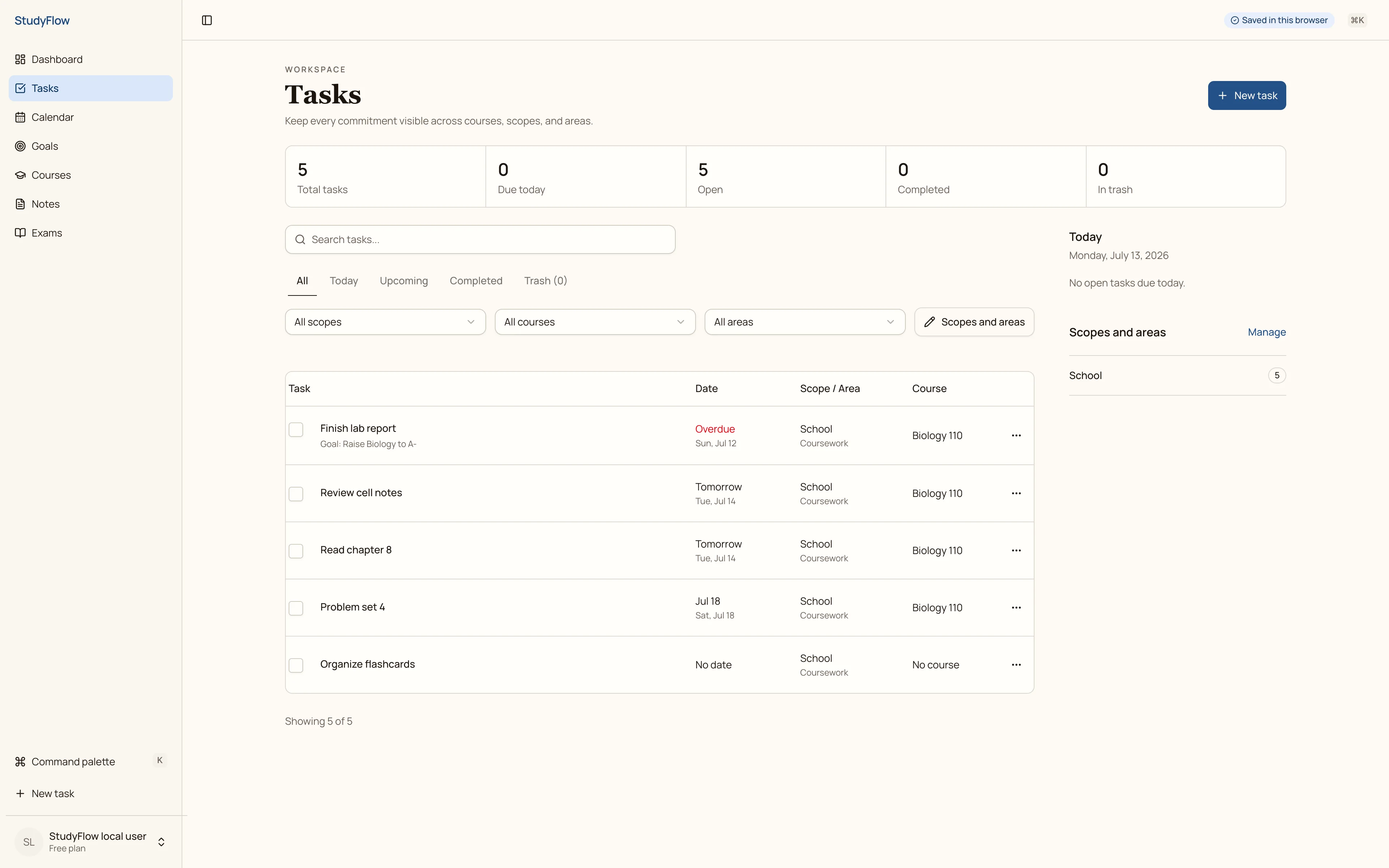Click the Saved in this browser badge
This screenshot has height=868, width=1389.
[1279, 20]
